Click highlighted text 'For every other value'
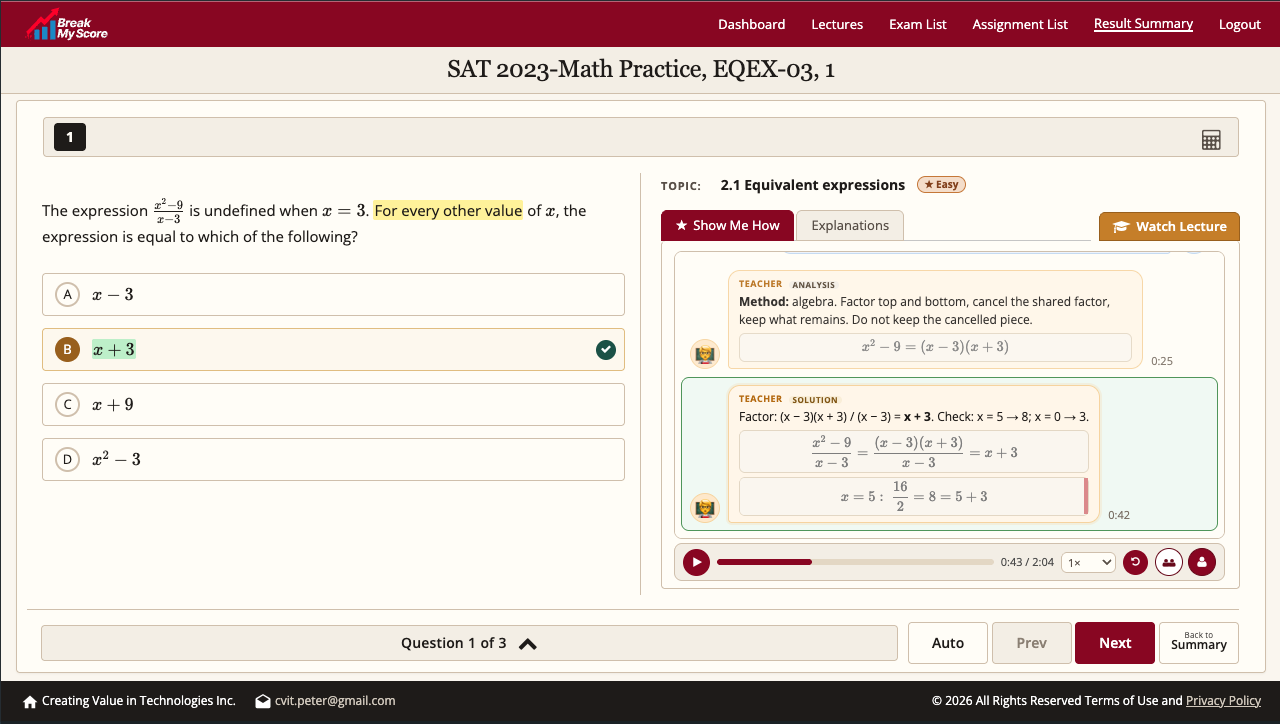The image size is (1280, 724). pyautogui.click(x=448, y=210)
